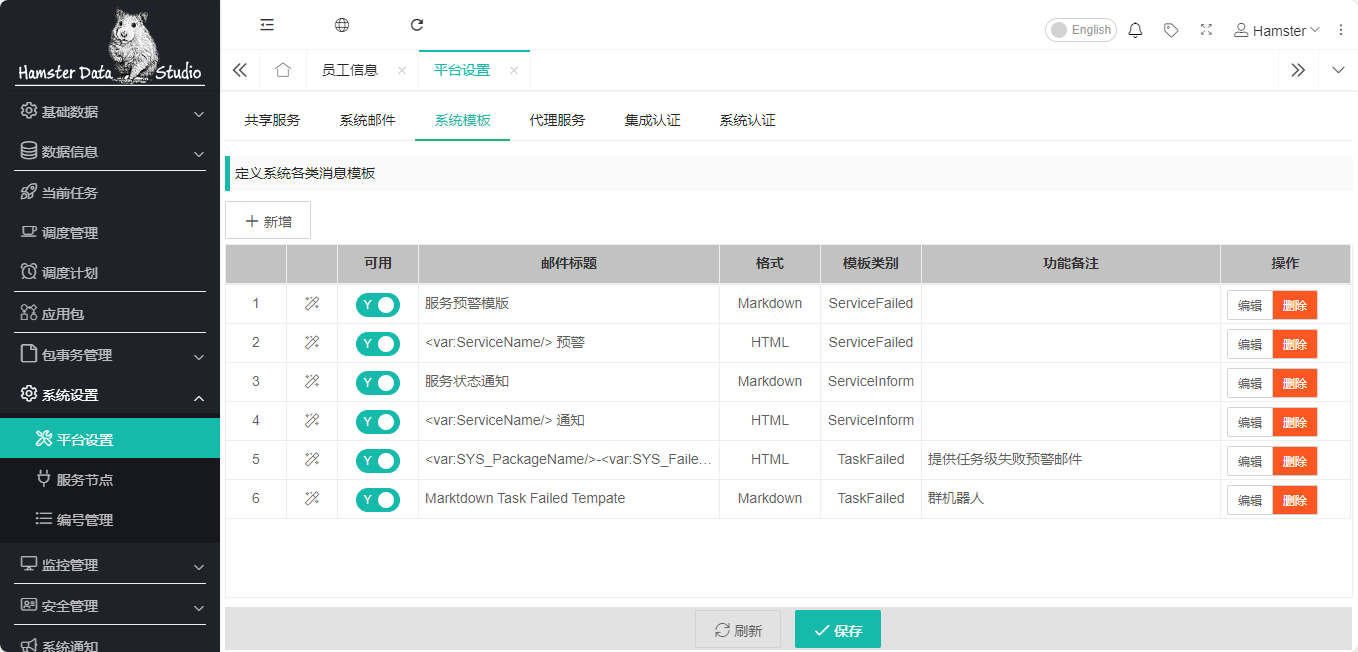Toggle the English language switch
Viewport: 1358px width, 652px height.
[1080, 30]
